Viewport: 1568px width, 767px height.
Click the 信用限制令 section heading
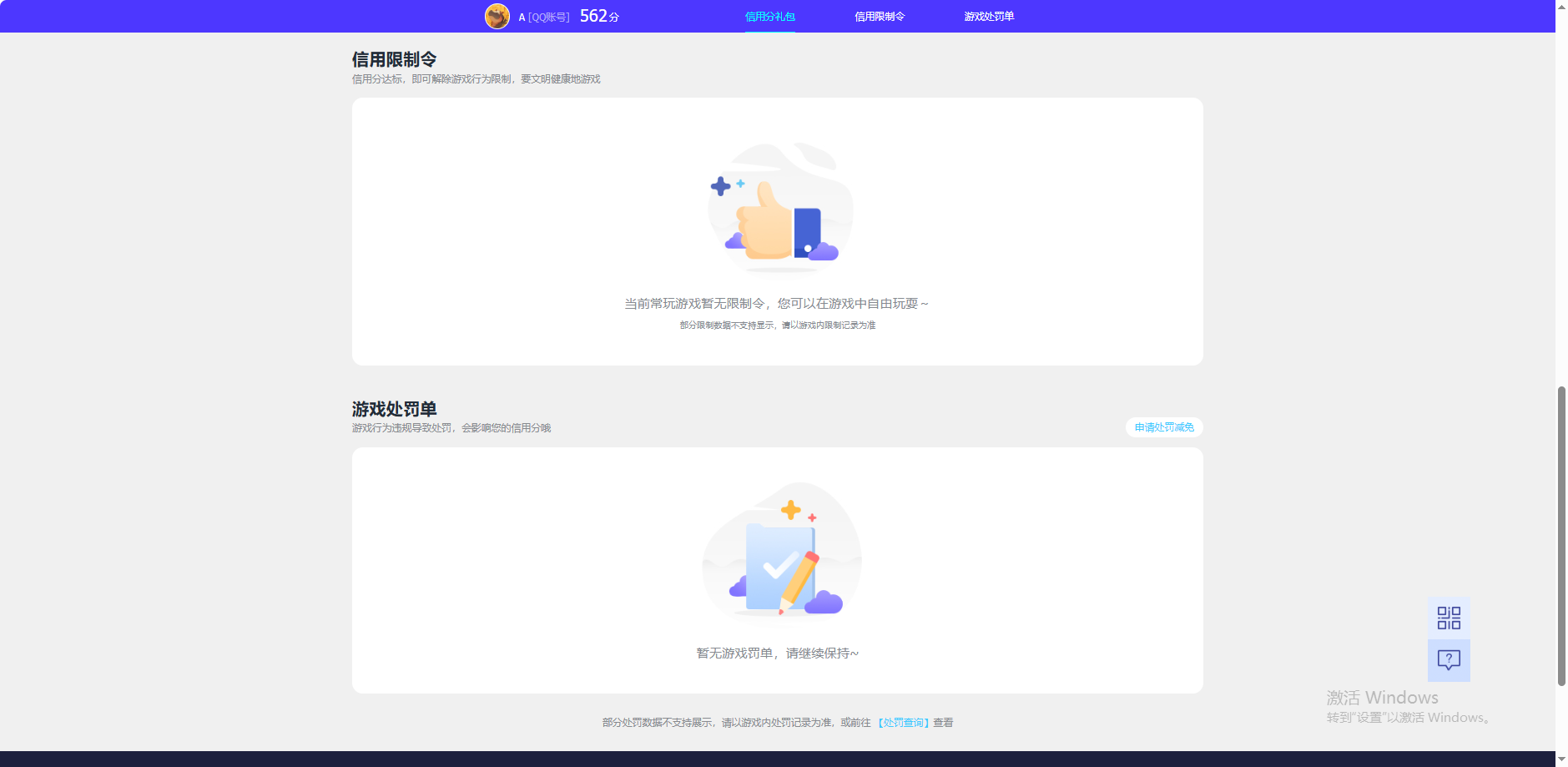click(394, 59)
